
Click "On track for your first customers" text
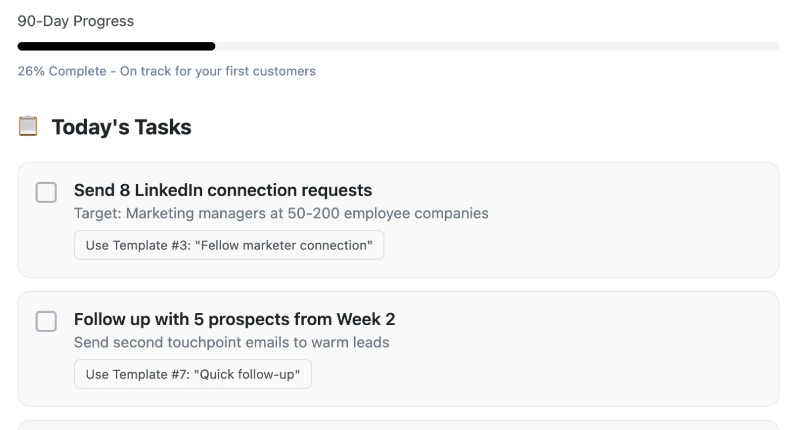click(218, 71)
